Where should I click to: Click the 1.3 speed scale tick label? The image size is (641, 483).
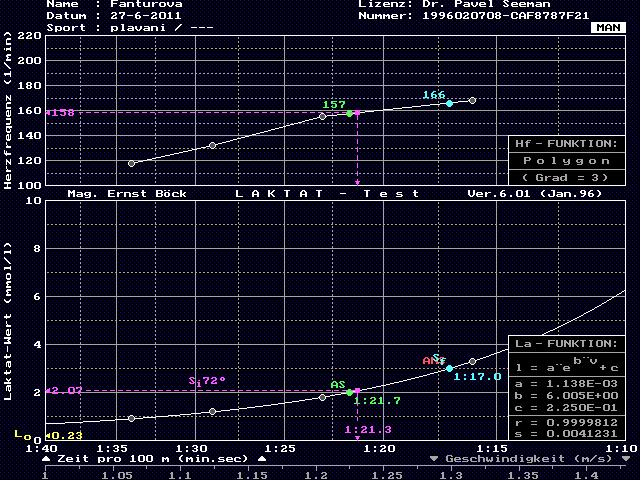pyautogui.click(x=451, y=476)
